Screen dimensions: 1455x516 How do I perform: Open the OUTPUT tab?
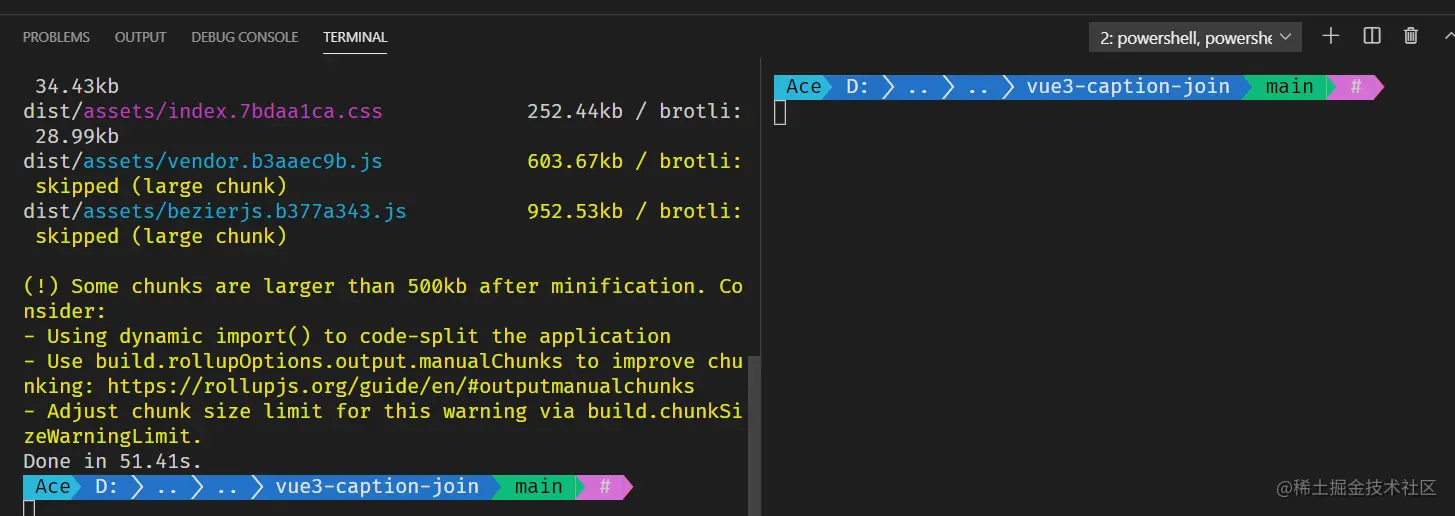tap(140, 37)
